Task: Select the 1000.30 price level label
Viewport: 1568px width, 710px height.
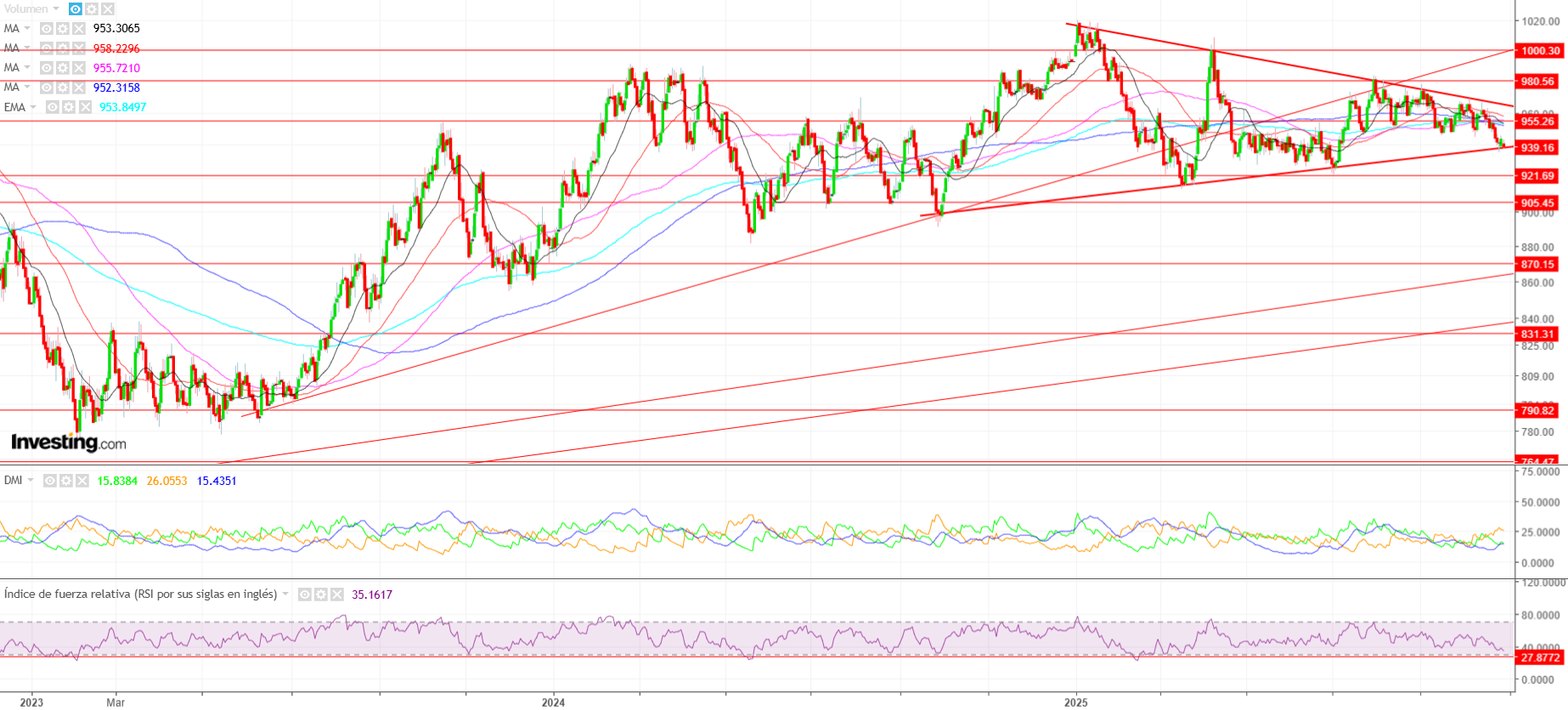Action: pyautogui.click(x=1539, y=51)
